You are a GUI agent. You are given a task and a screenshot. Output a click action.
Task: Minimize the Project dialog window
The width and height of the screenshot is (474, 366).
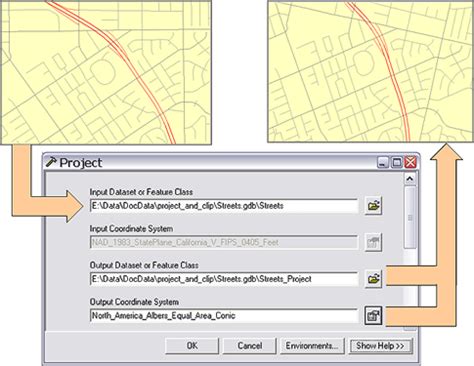click(383, 162)
